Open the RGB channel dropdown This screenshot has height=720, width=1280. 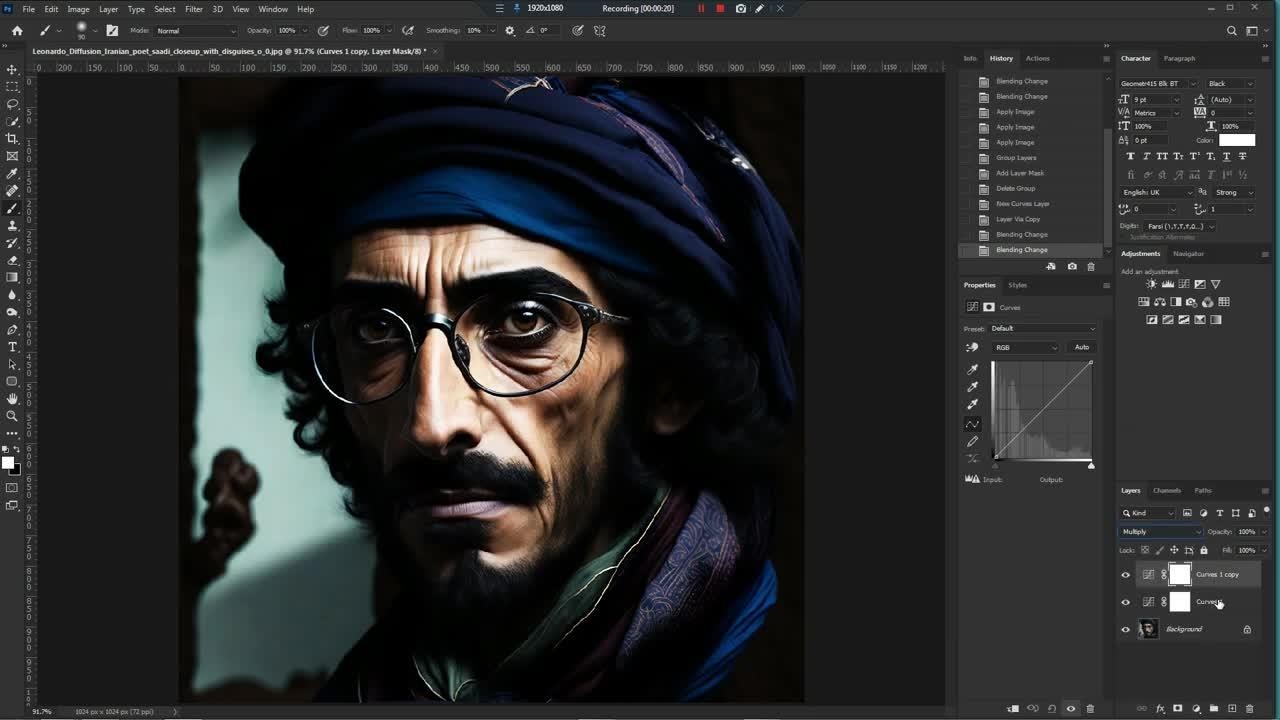pyautogui.click(x=1024, y=347)
